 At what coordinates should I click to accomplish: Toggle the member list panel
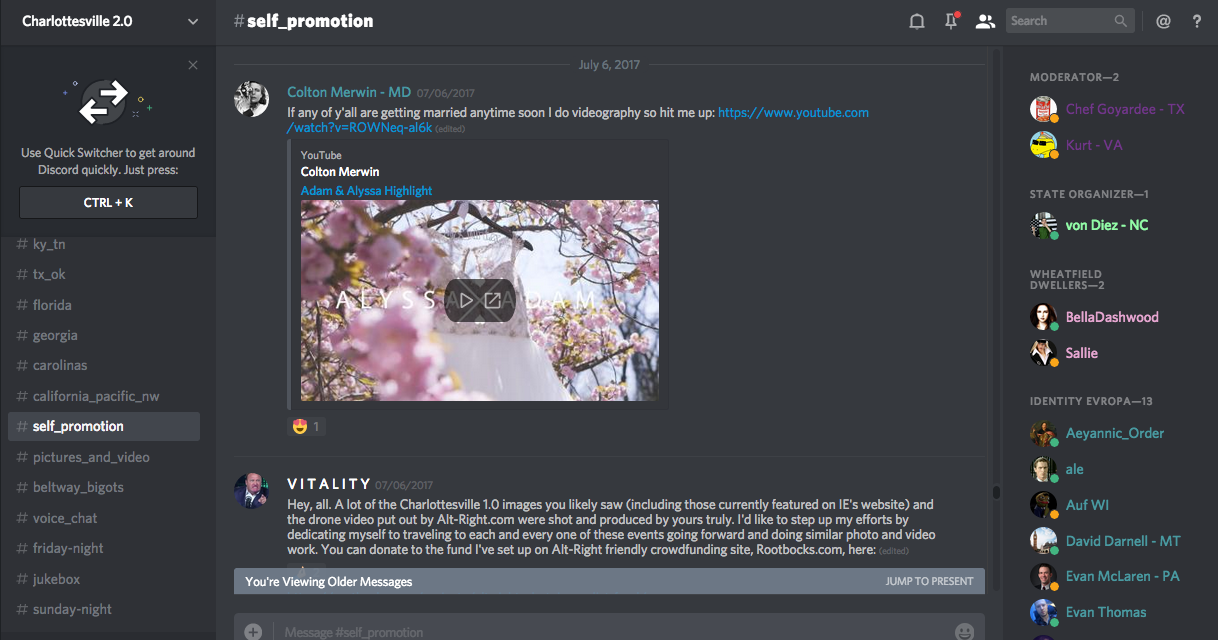pyautogui.click(x=986, y=21)
